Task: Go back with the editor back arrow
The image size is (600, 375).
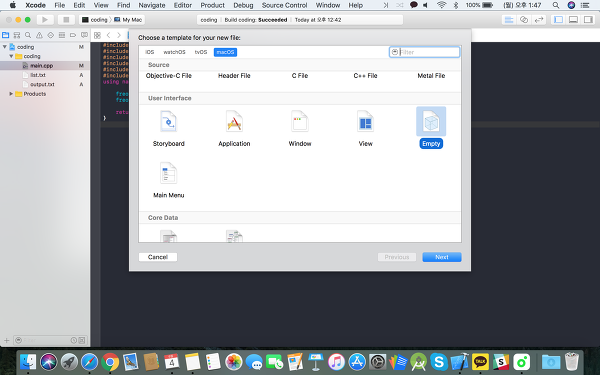Action: coord(108,35)
